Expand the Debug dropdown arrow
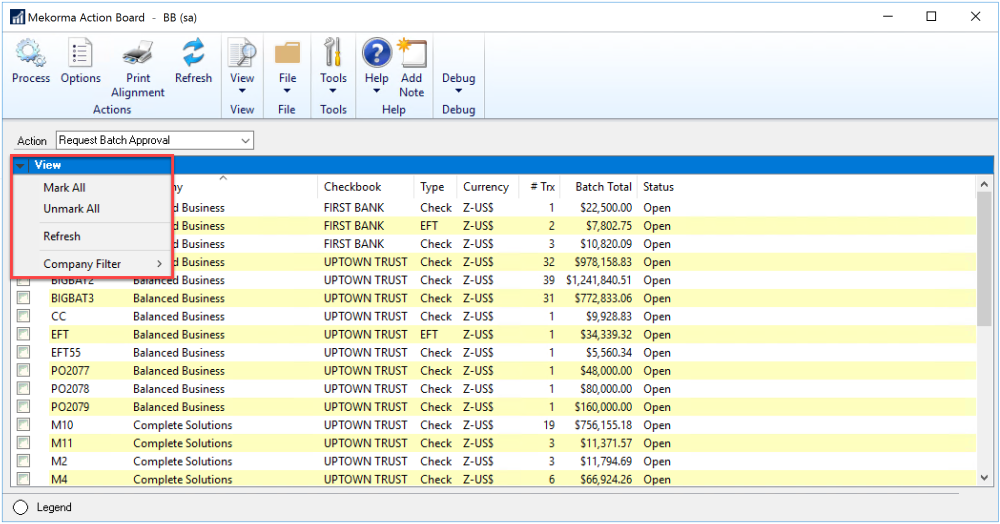Viewport: 1000px width, 524px height. (x=459, y=92)
